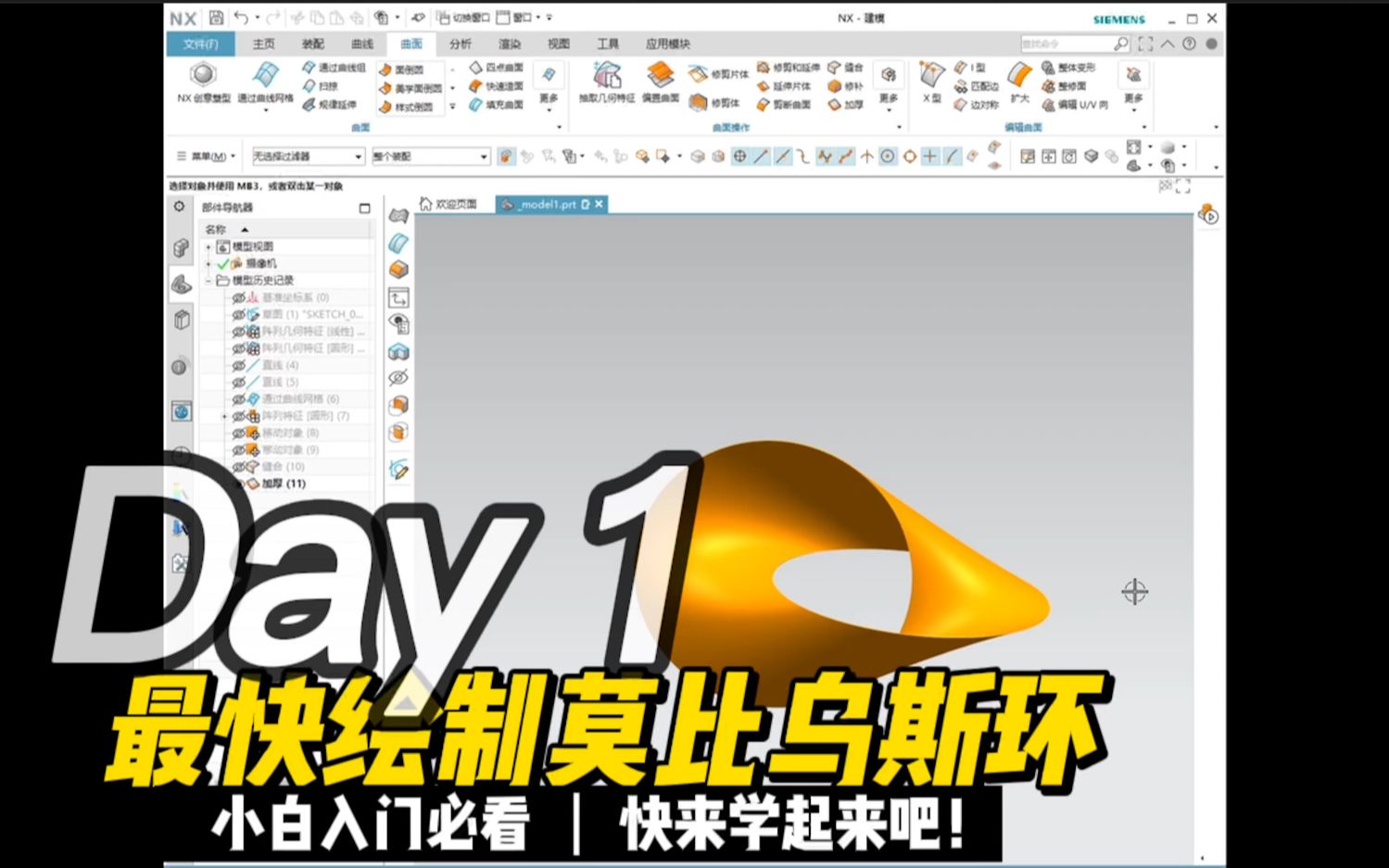Screen dimensions: 1389x868
Task: Click inside the command search field
Action: point(1070,43)
